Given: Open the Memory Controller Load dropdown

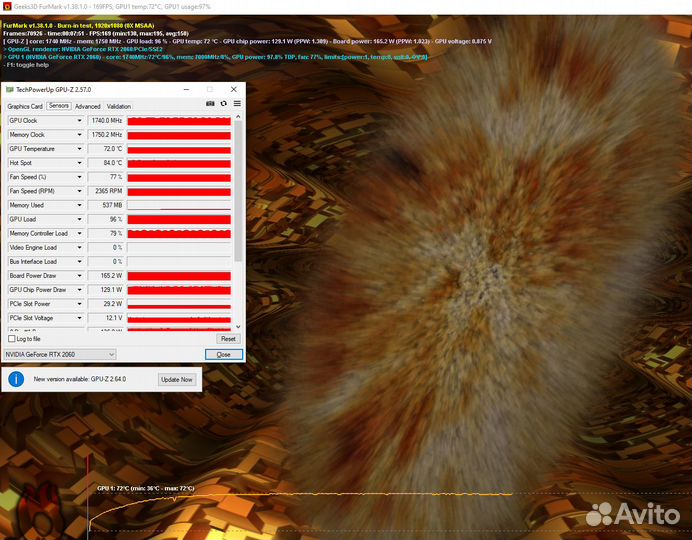Looking at the screenshot, I should [x=79, y=233].
